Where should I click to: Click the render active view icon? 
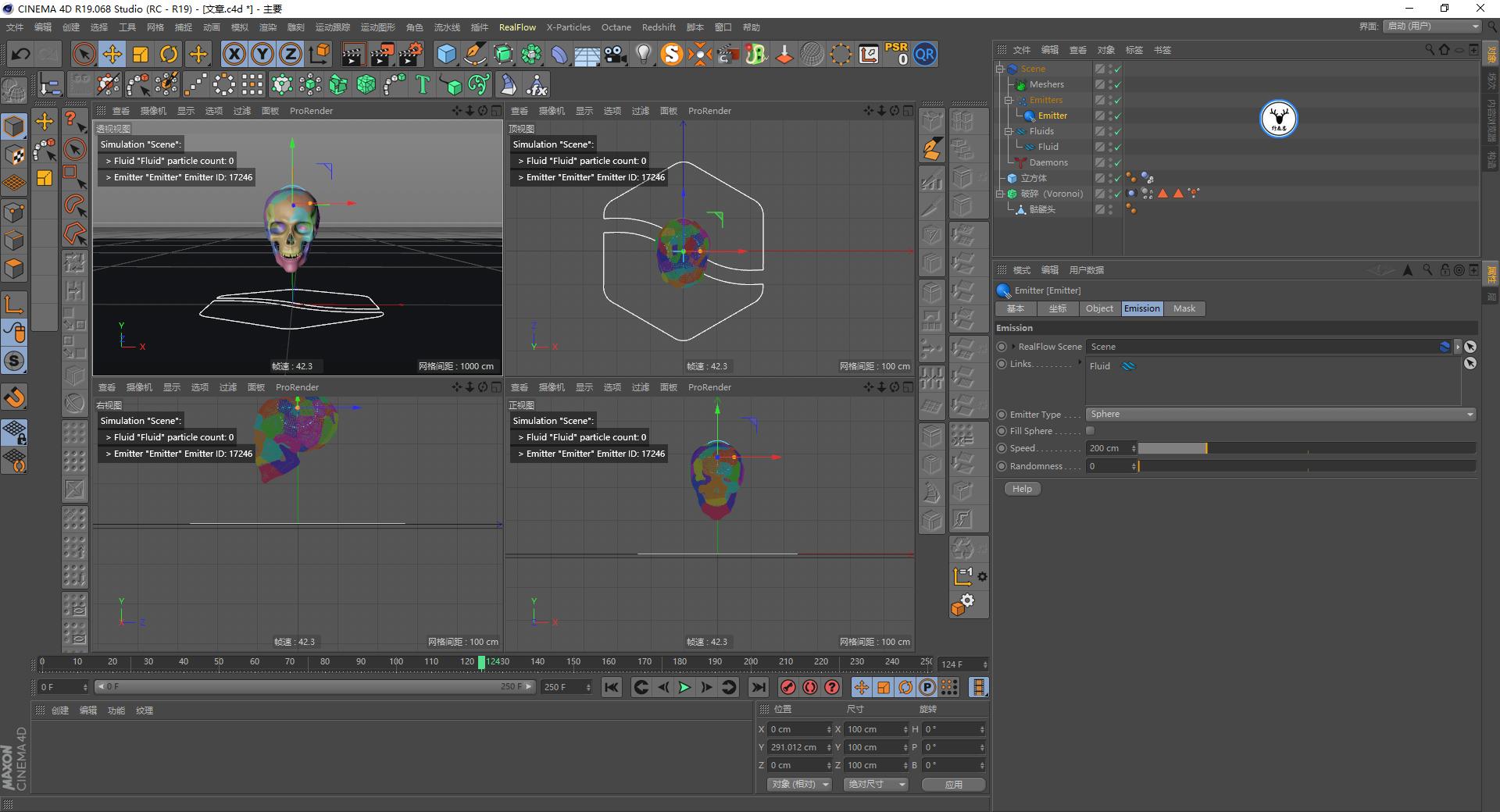[354, 54]
